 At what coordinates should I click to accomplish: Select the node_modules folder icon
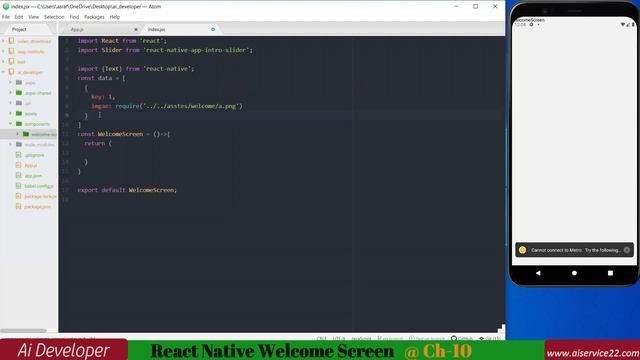[x=19, y=144]
